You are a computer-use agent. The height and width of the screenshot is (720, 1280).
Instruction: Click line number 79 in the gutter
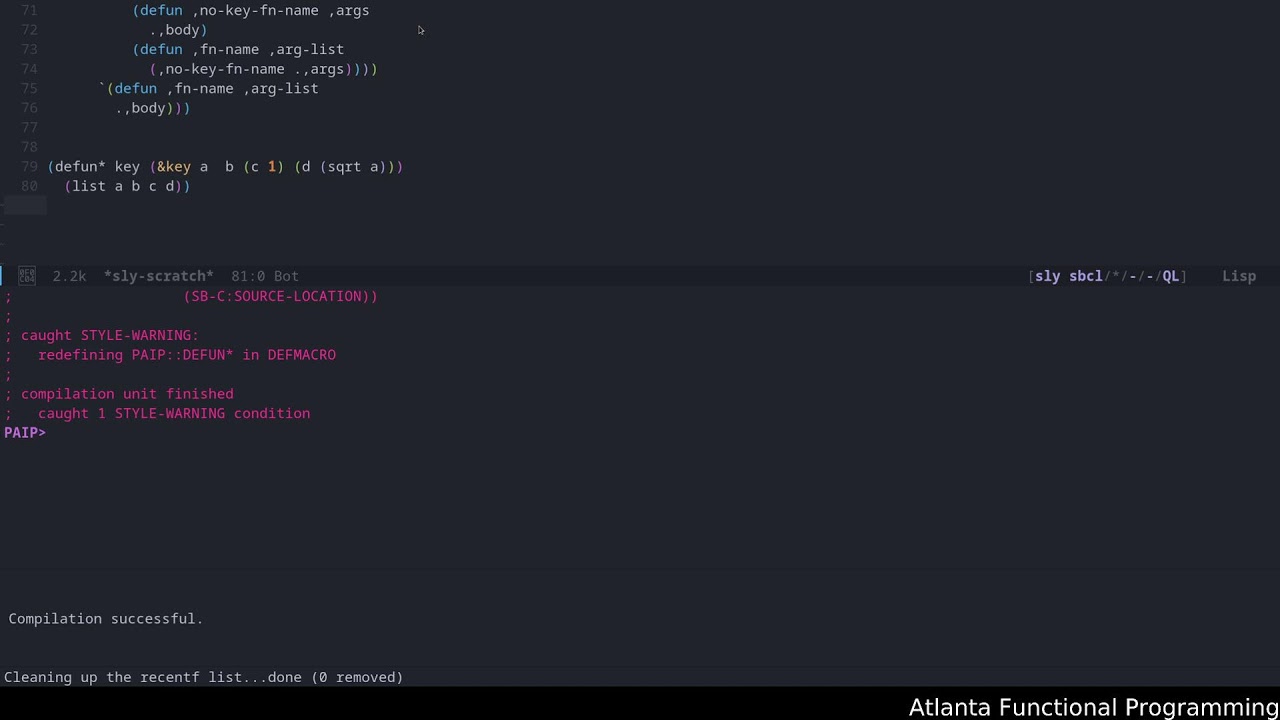[29, 167]
